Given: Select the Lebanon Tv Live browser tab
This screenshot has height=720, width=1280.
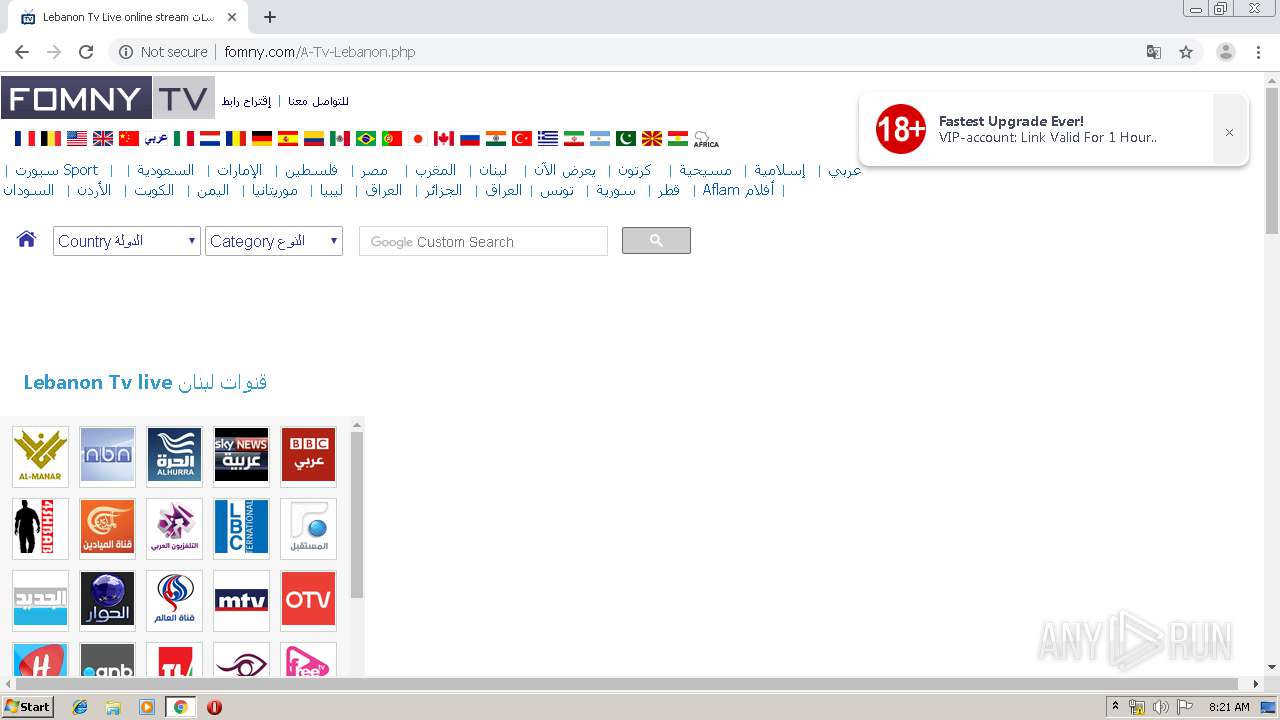Looking at the screenshot, I should (x=129, y=17).
